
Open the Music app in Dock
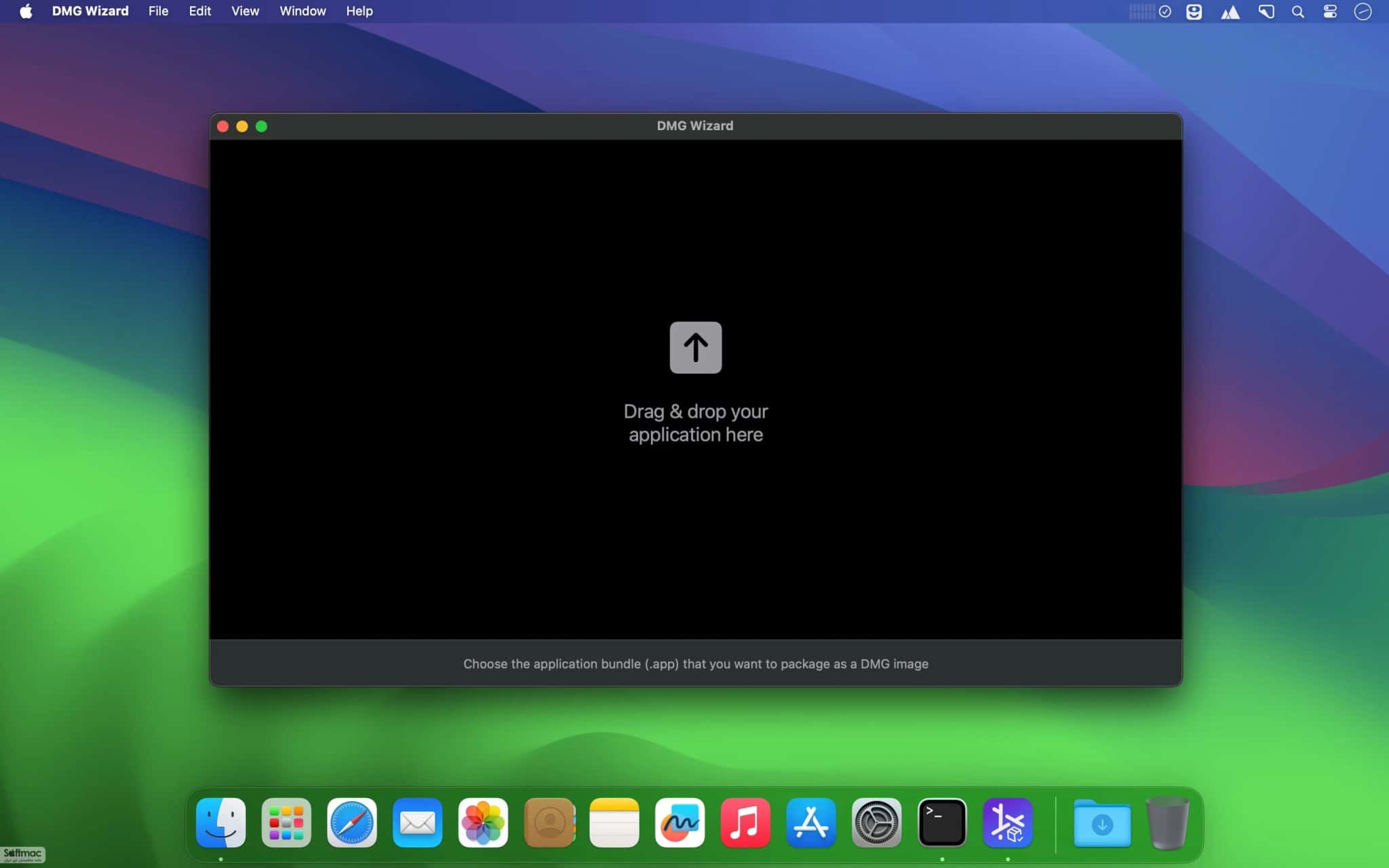coord(745,823)
